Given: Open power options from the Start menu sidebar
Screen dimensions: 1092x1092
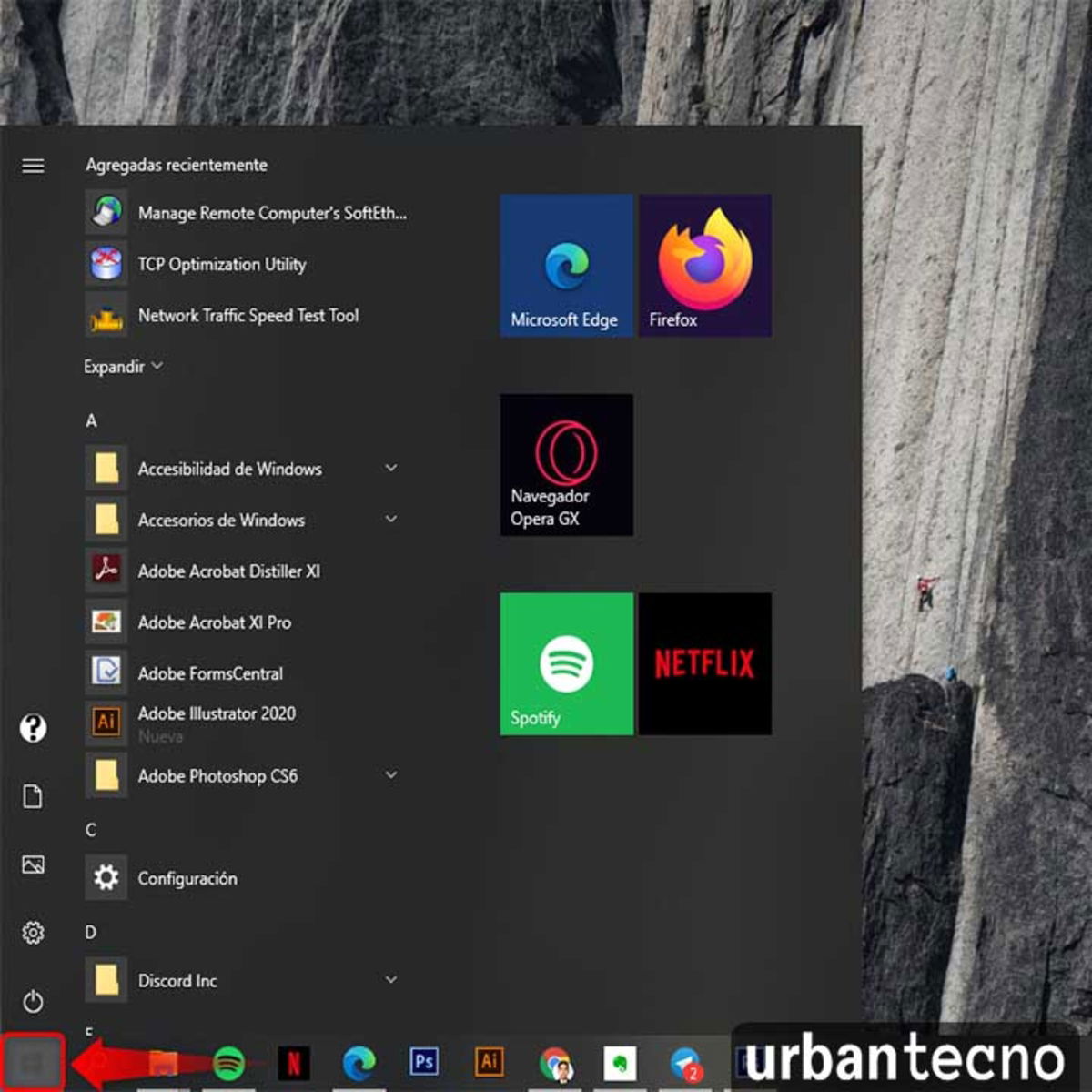Looking at the screenshot, I should 34,1001.
